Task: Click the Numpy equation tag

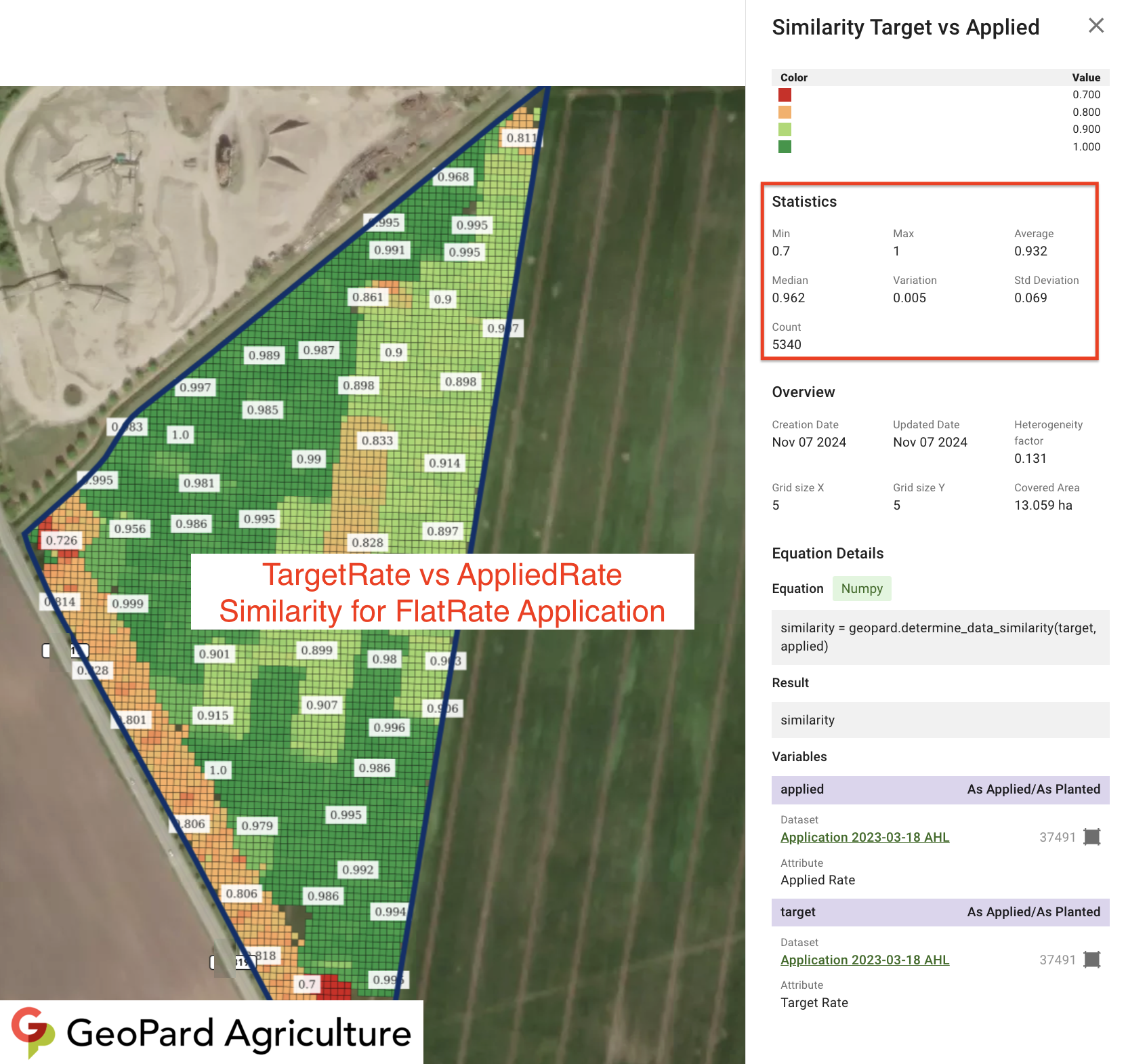Action: point(861,588)
